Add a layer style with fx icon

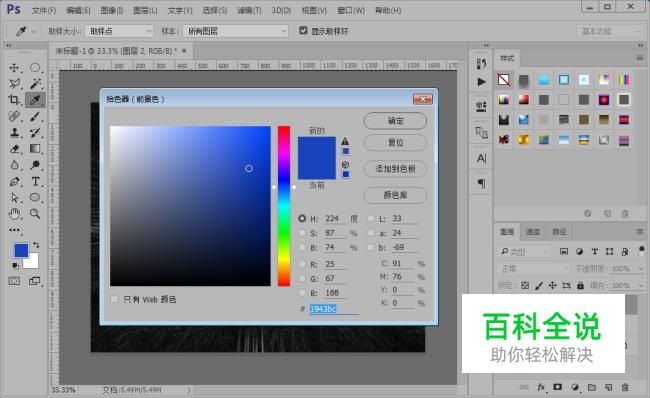(541, 387)
